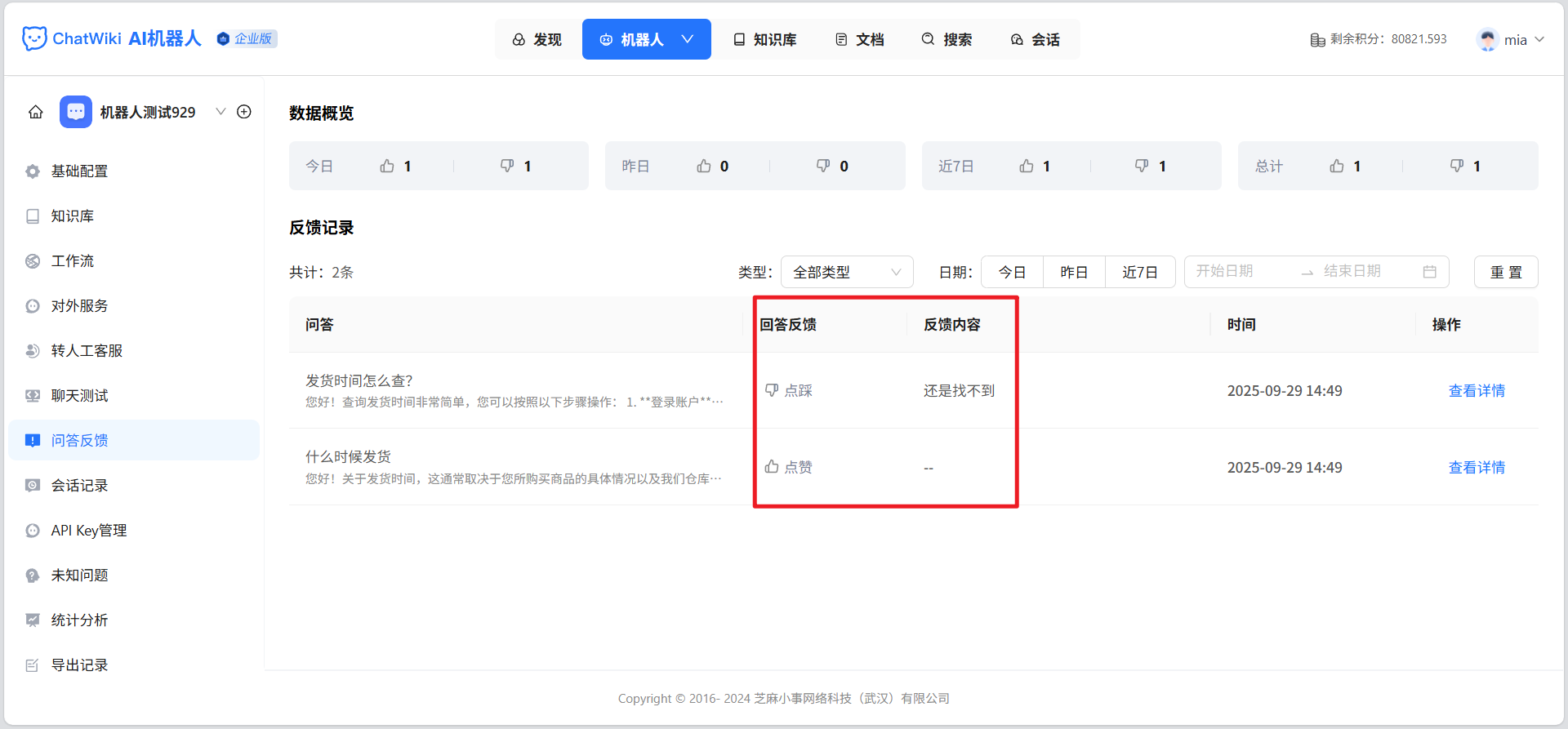Click the 重置 reset button
The height and width of the screenshot is (729, 1568).
click(x=1506, y=272)
